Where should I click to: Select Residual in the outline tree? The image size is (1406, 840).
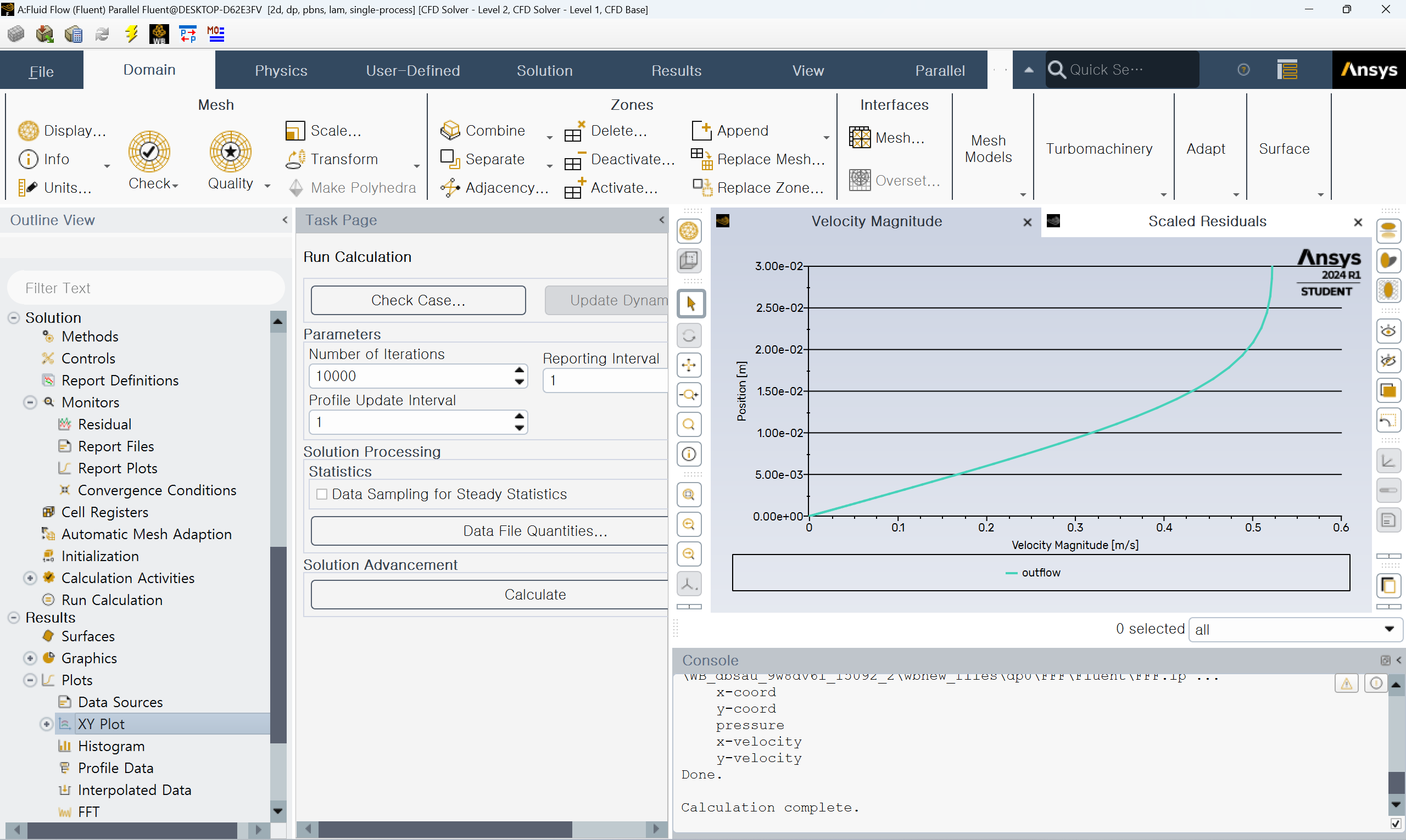pos(105,424)
